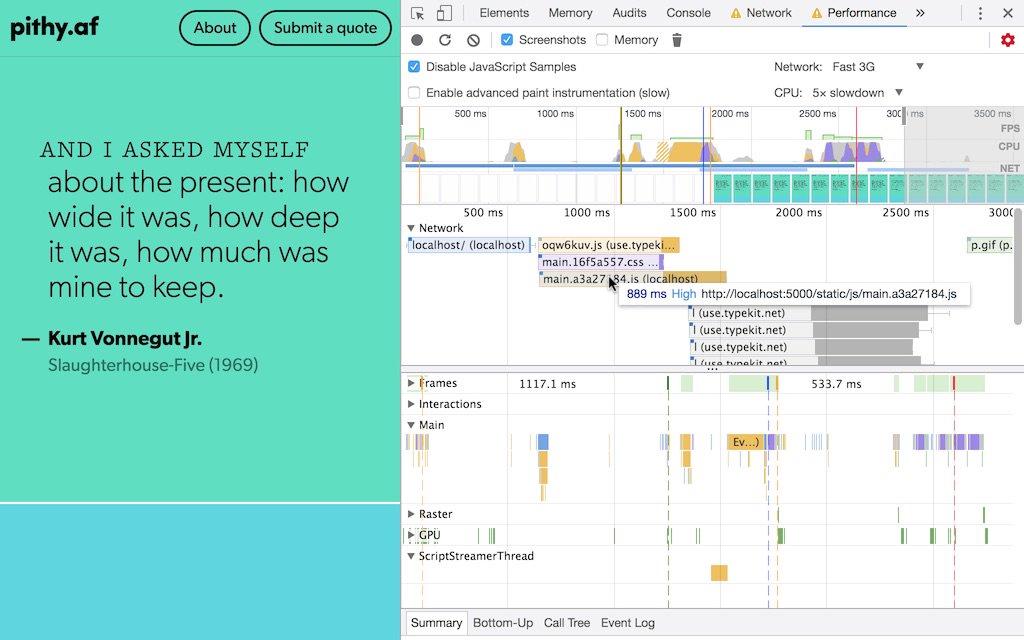
Task: Select the Summary tab
Action: tap(436, 623)
